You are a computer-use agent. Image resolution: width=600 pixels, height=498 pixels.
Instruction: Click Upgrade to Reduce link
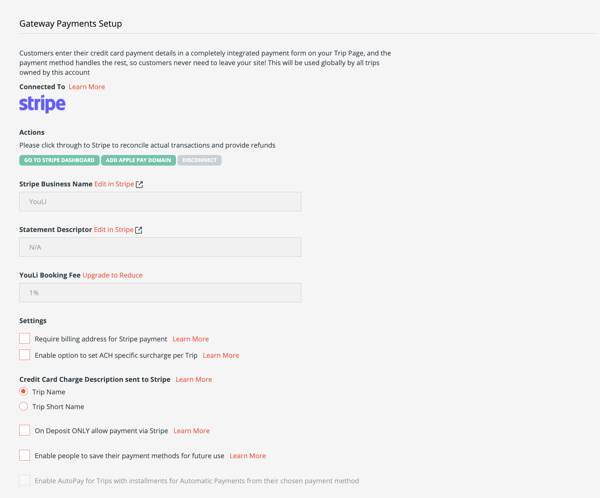112,275
